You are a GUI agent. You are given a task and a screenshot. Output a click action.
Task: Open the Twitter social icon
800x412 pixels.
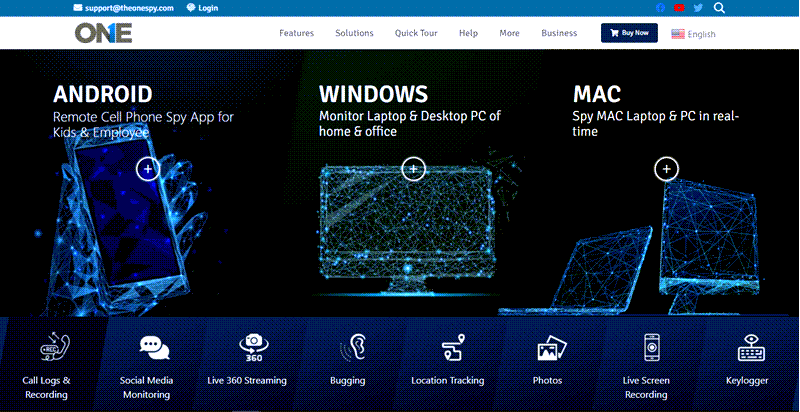tap(698, 8)
